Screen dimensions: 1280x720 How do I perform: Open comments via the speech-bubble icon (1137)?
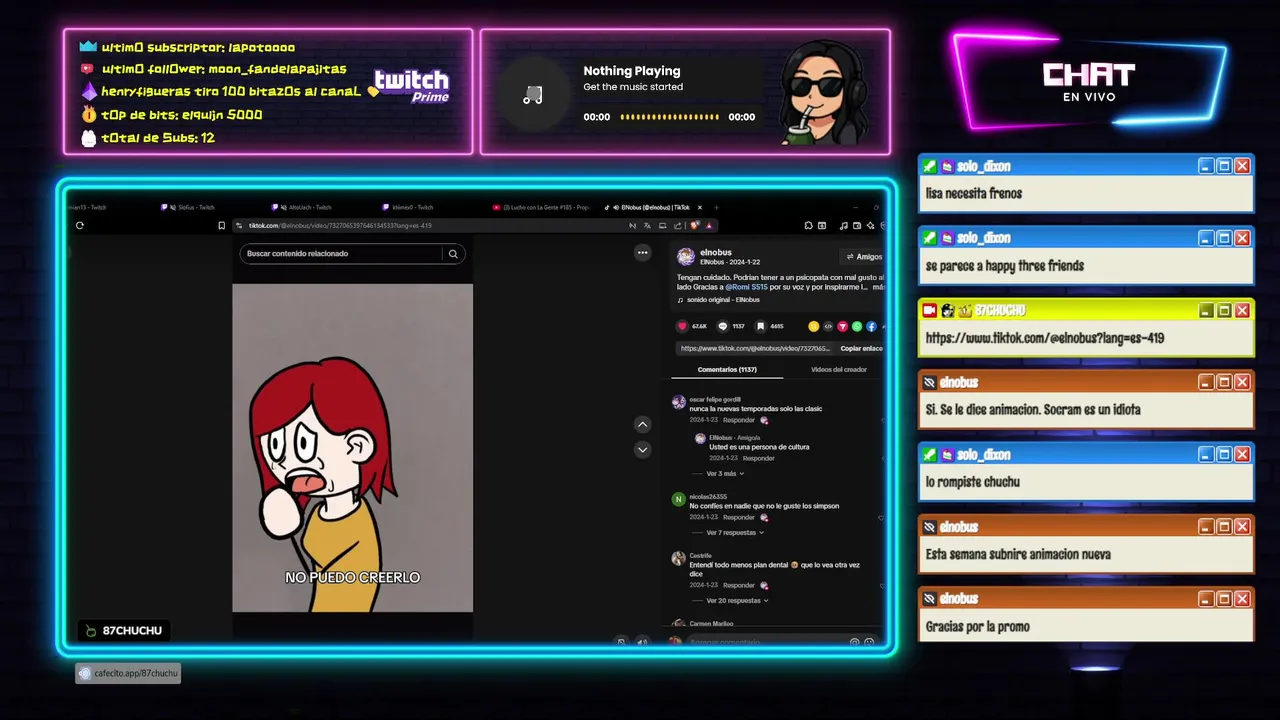(723, 326)
